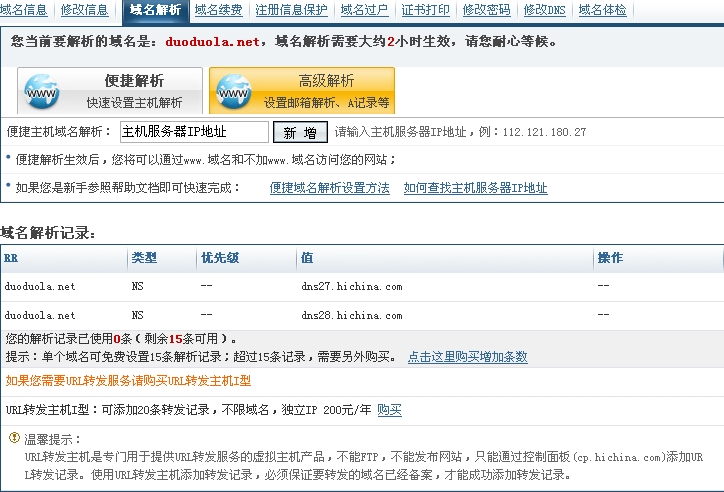This screenshot has height=492, width=724.
Task: Switch to the 修改信息 tab
Action: pyautogui.click(x=85, y=10)
